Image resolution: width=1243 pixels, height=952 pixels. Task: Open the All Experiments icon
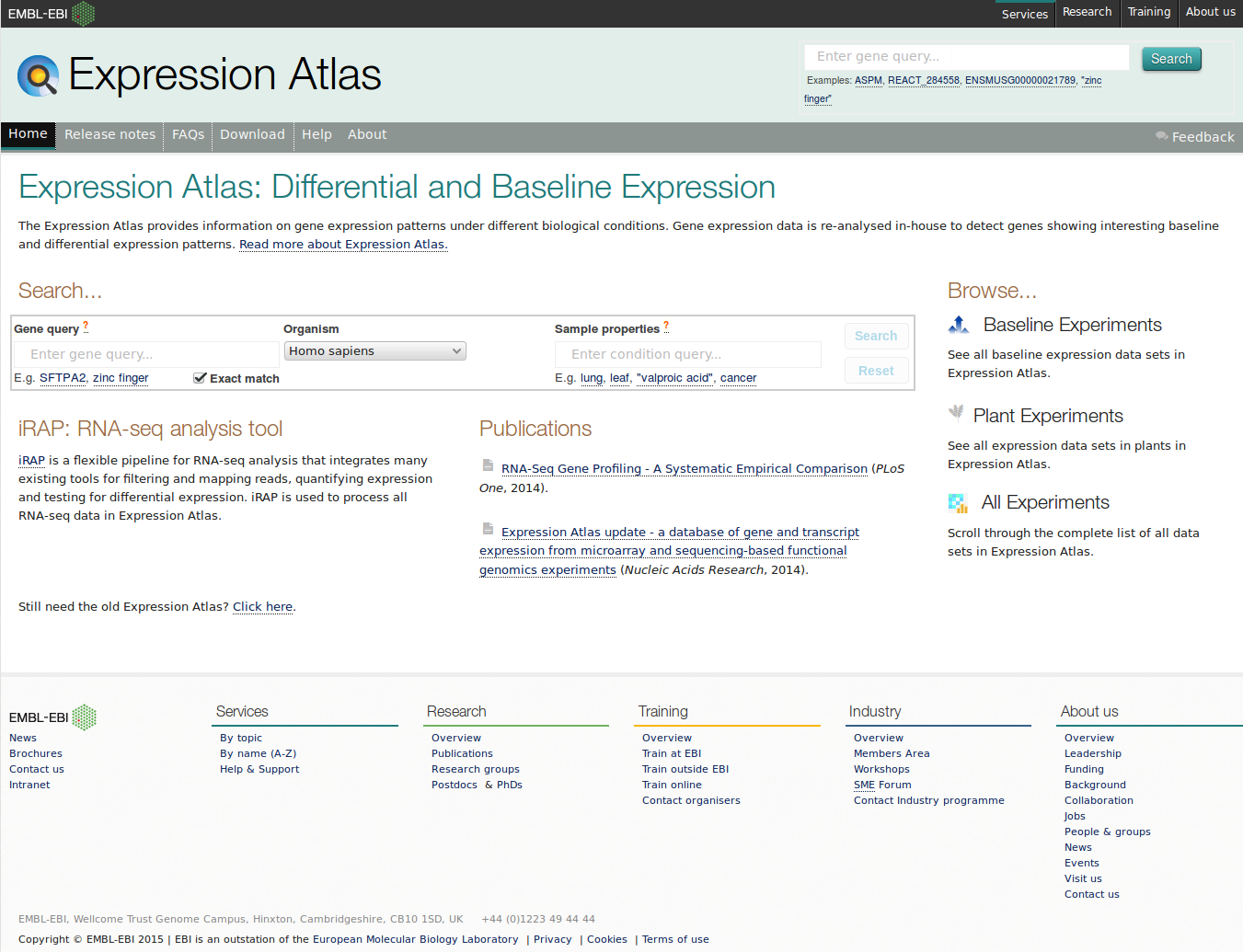[958, 503]
